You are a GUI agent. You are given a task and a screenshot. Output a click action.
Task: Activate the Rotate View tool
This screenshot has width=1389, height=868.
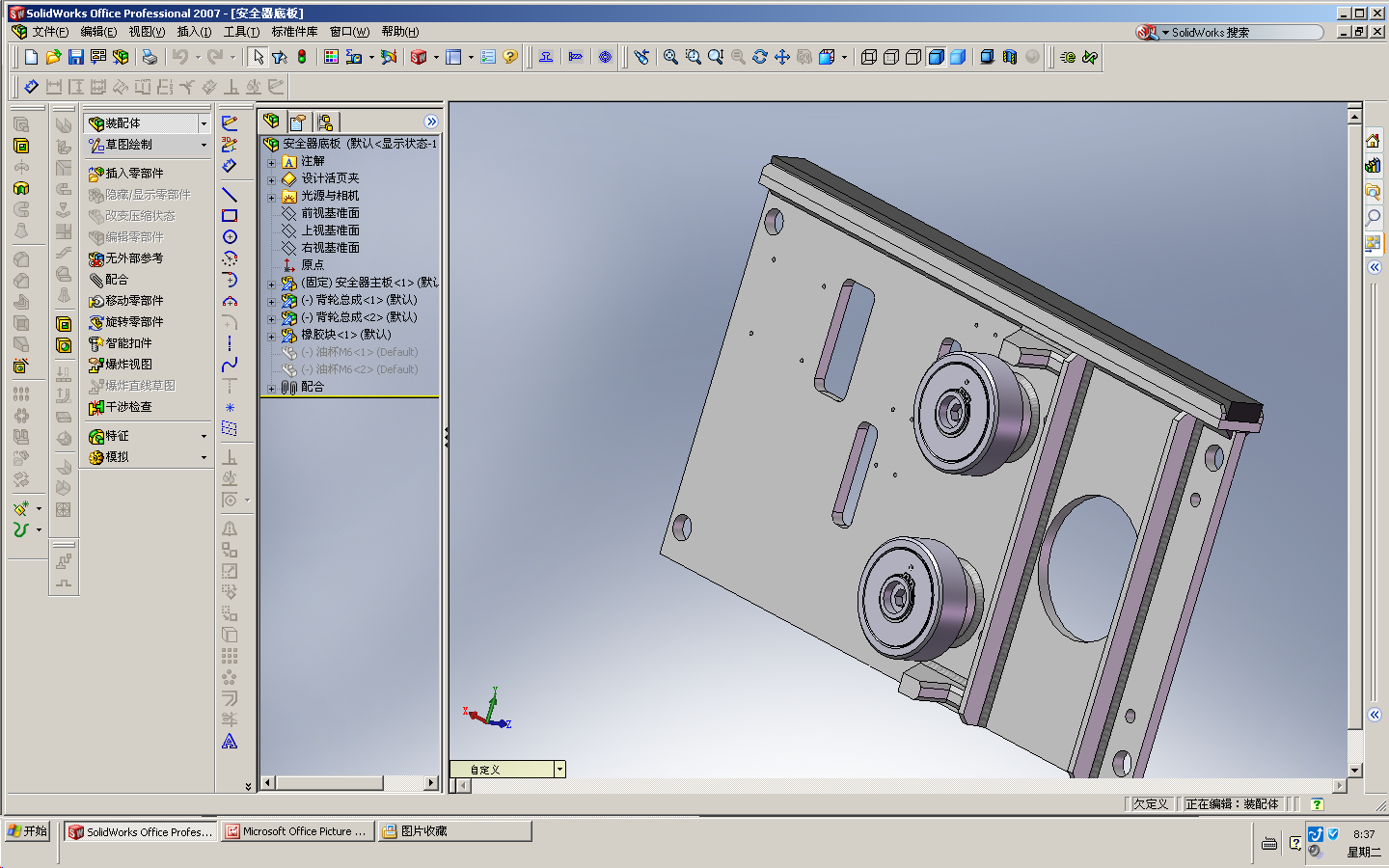click(760, 58)
